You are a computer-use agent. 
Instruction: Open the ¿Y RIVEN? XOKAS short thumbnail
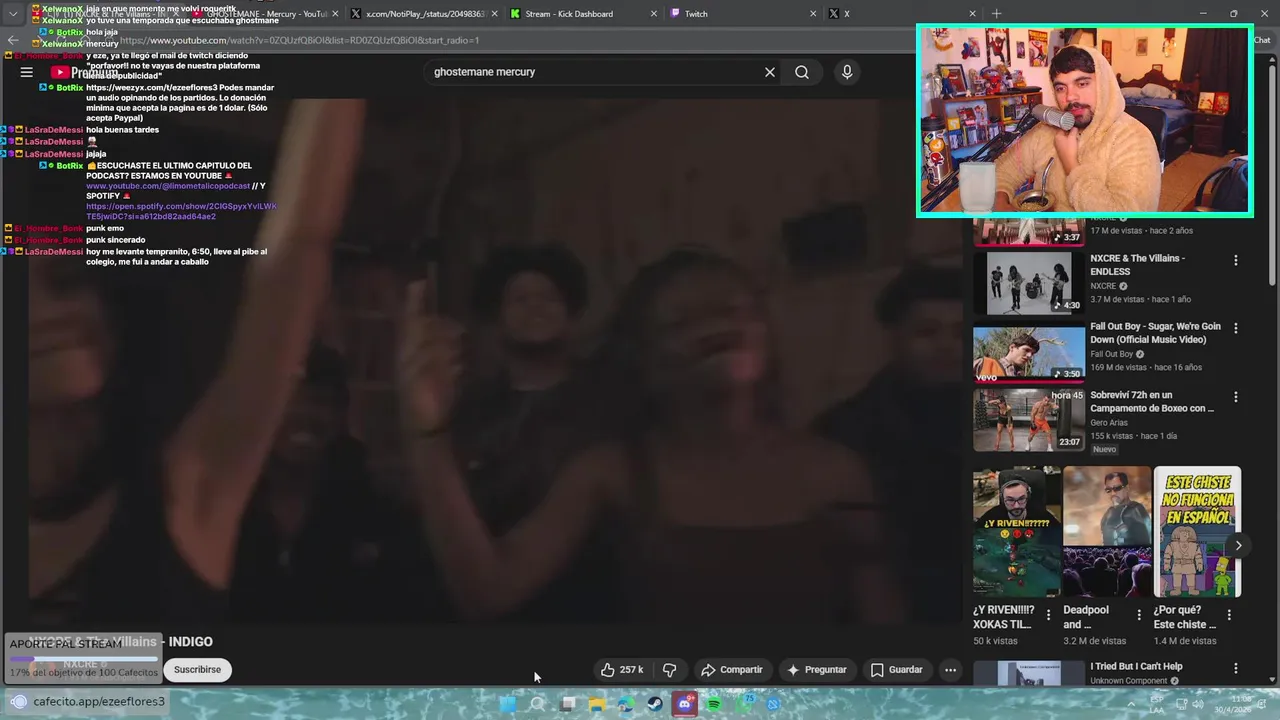tap(1017, 531)
